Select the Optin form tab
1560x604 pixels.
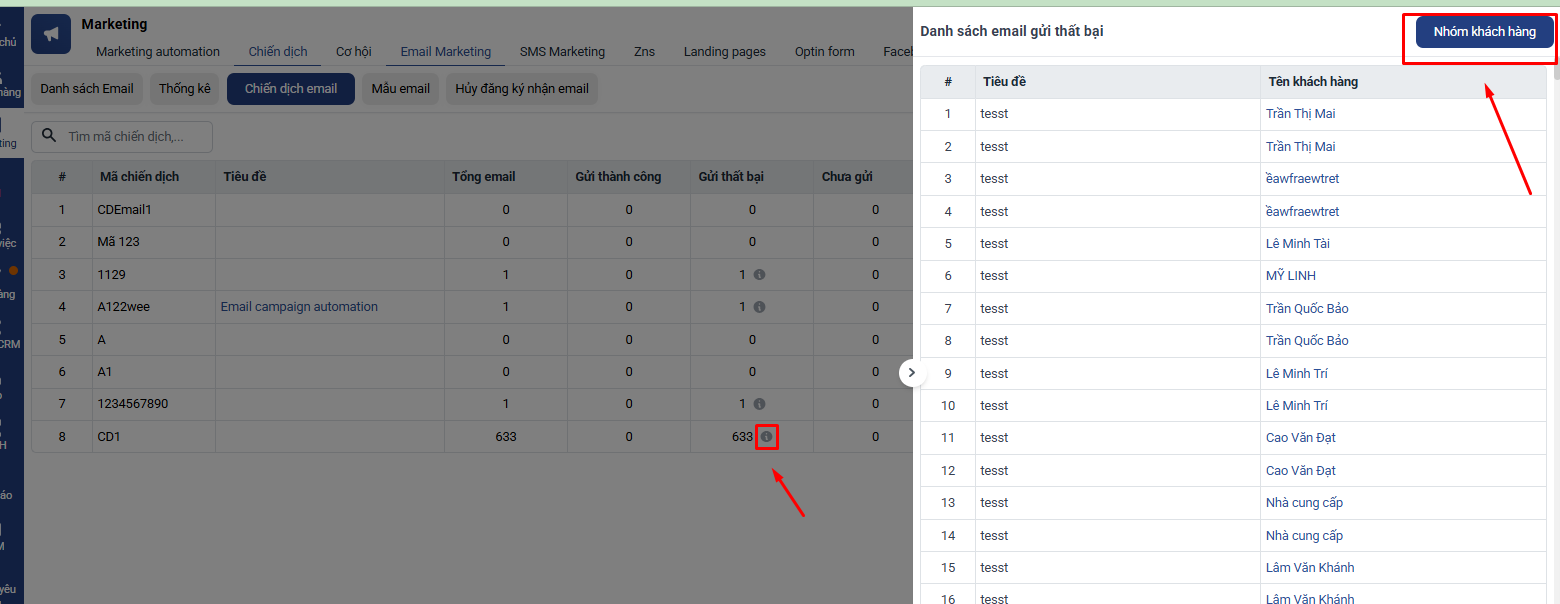pos(824,52)
